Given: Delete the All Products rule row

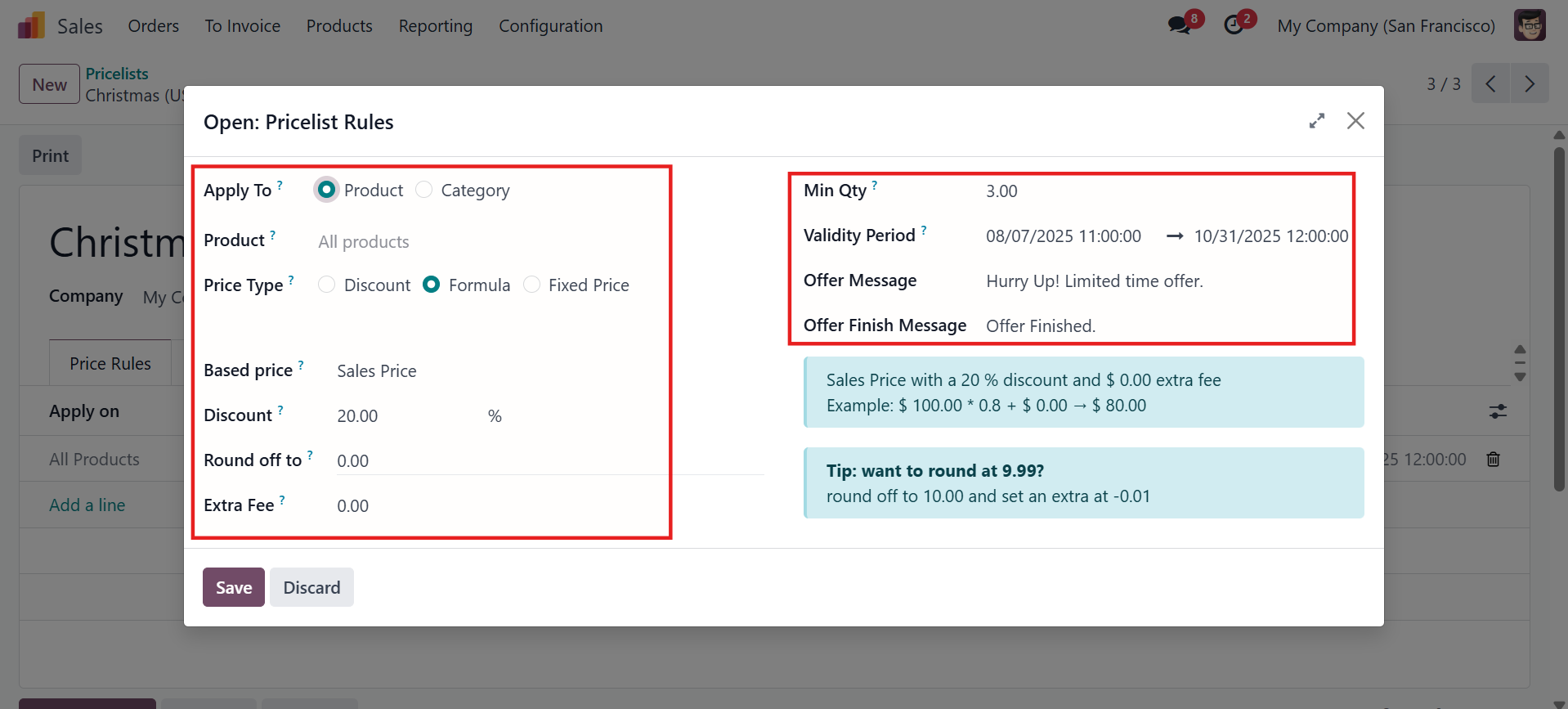Looking at the screenshot, I should point(1493,460).
